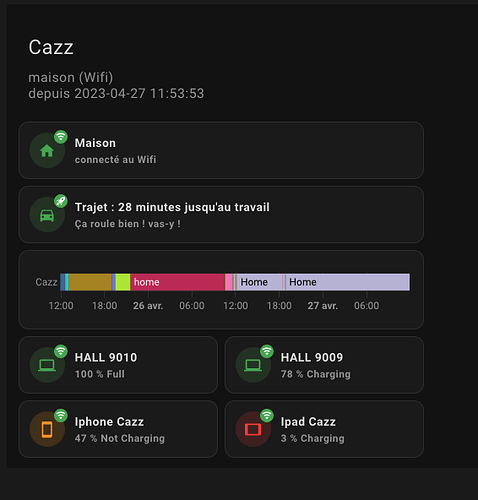Click the orange phone icon for Iphone Cazz
Viewport: 478px width, 500px height.
[x=47, y=429]
